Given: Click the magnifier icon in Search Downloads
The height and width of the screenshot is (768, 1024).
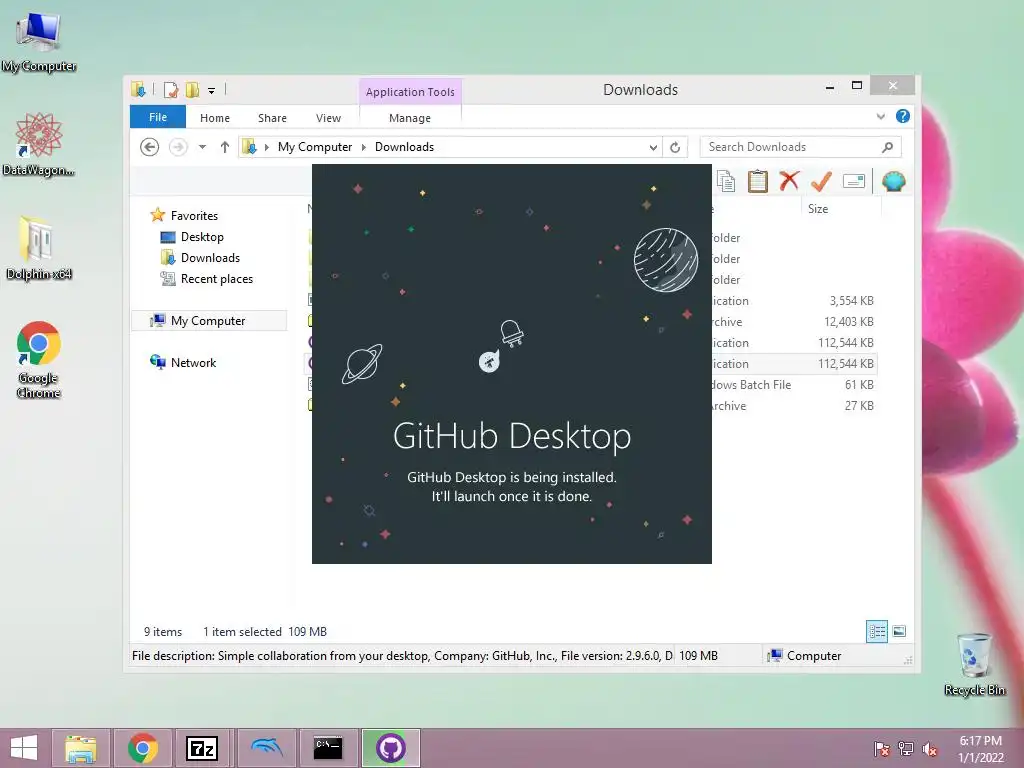Looking at the screenshot, I should (x=887, y=147).
